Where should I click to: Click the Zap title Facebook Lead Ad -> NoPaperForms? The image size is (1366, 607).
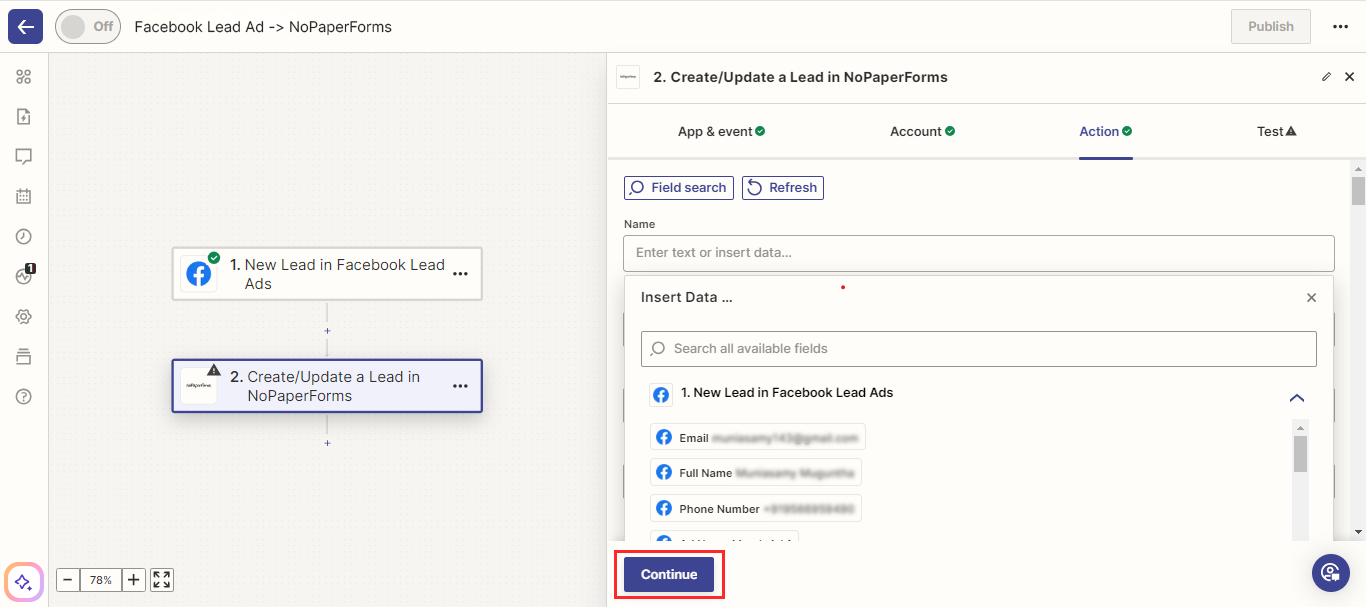pos(263,27)
